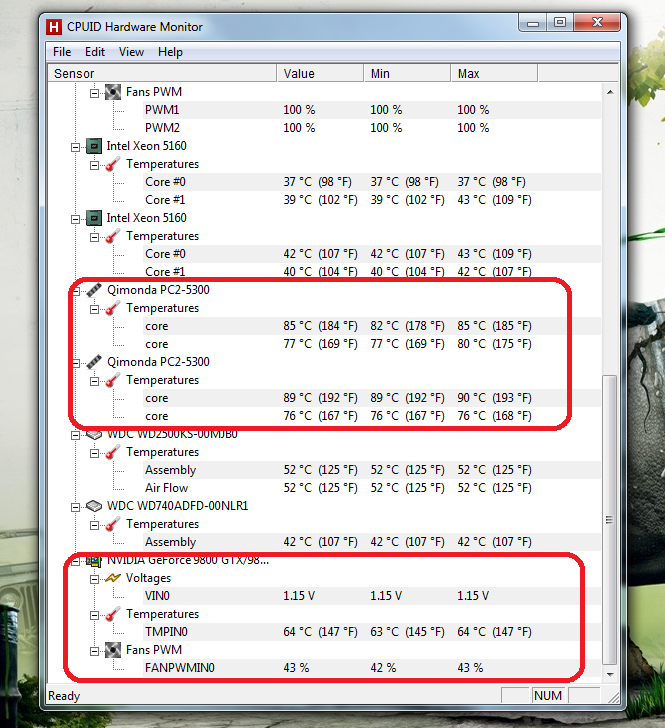Screen dimensions: 665x728
Task: Select the WDC WD740ADFD-00NLR1 label
Action: point(177,506)
